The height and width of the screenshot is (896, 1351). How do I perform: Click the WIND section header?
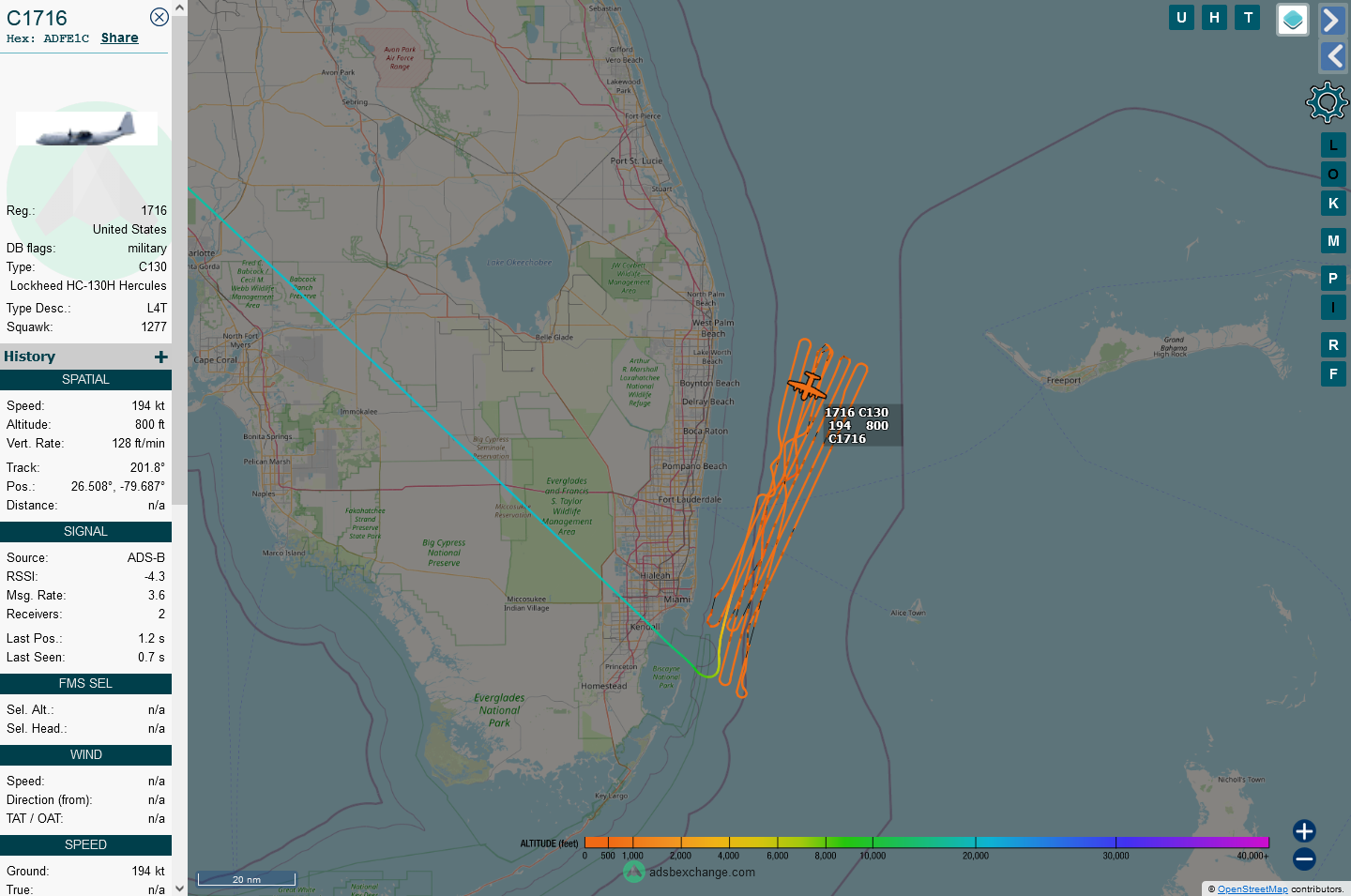tap(85, 755)
